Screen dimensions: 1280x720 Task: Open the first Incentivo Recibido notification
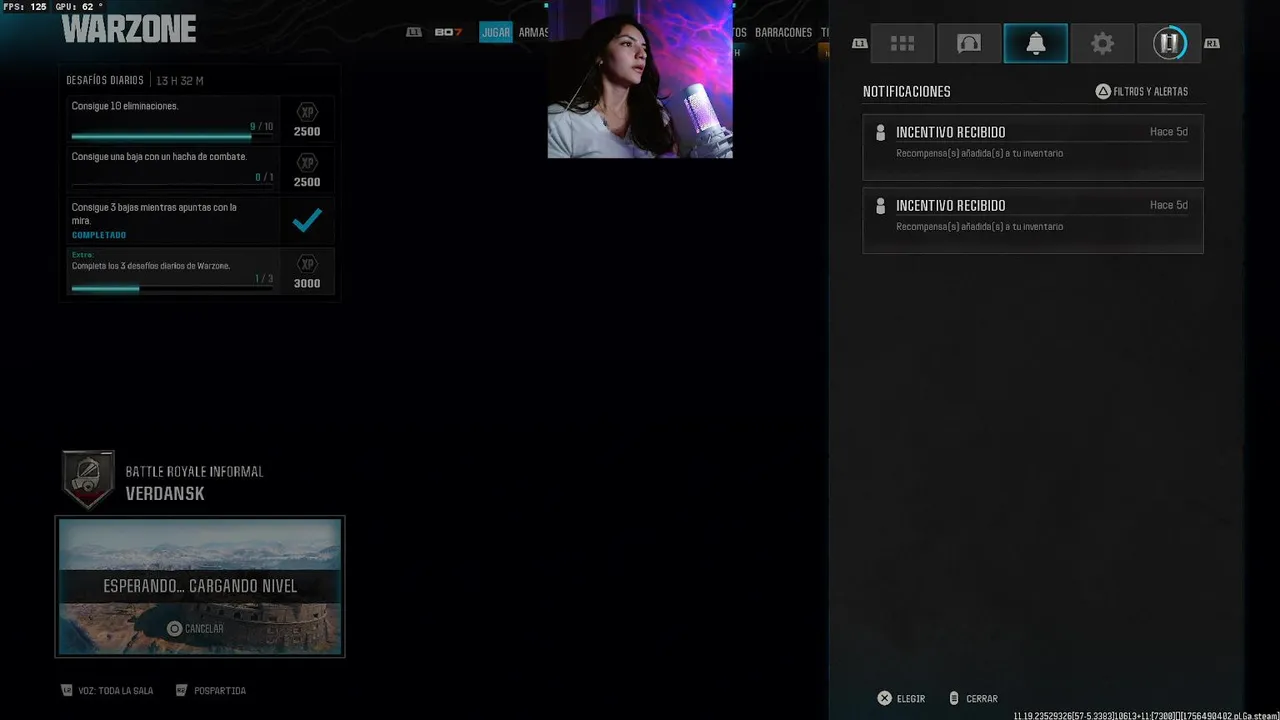pos(1033,147)
